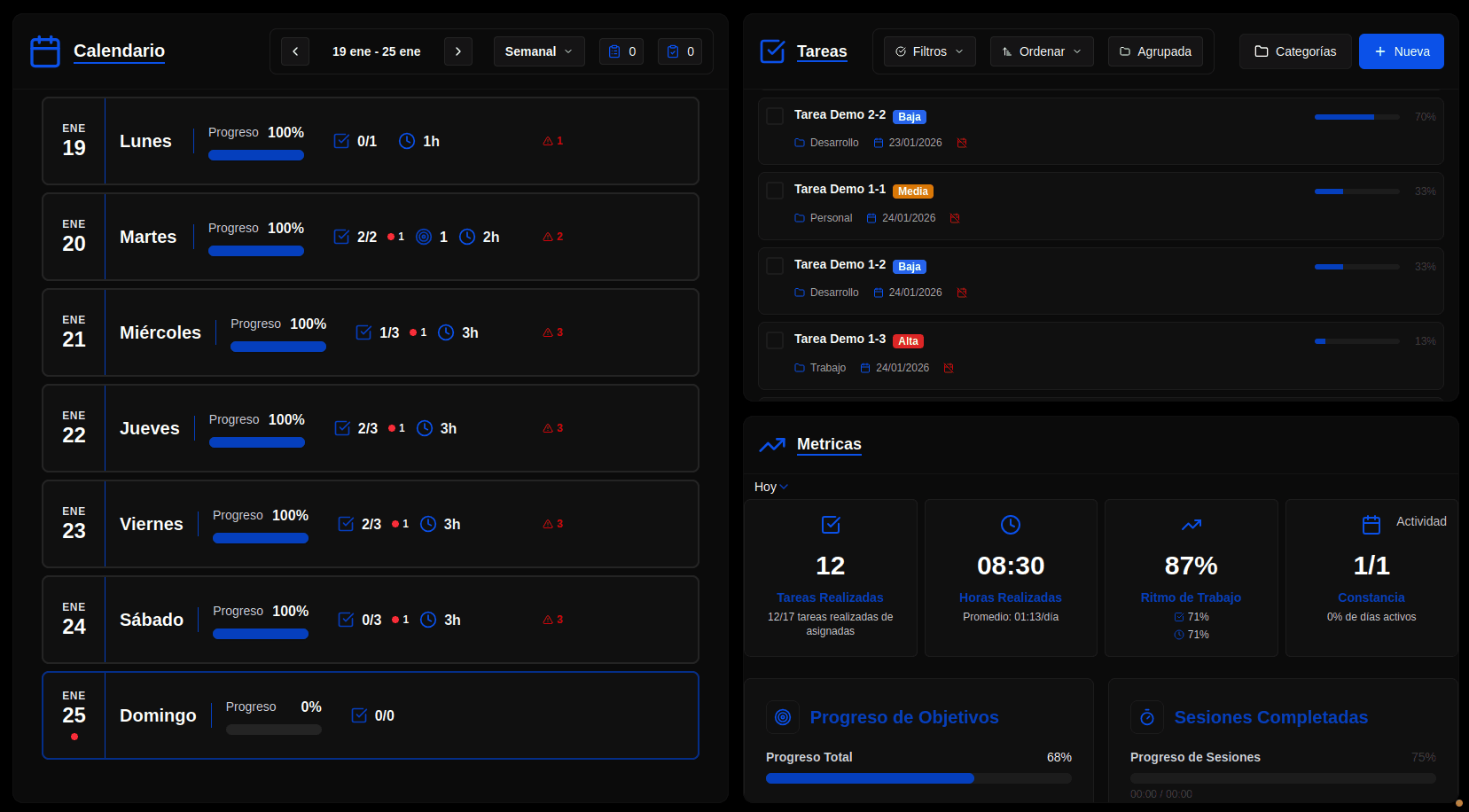Open the Semanal view dropdown
The width and height of the screenshot is (1469, 812).
539,51
